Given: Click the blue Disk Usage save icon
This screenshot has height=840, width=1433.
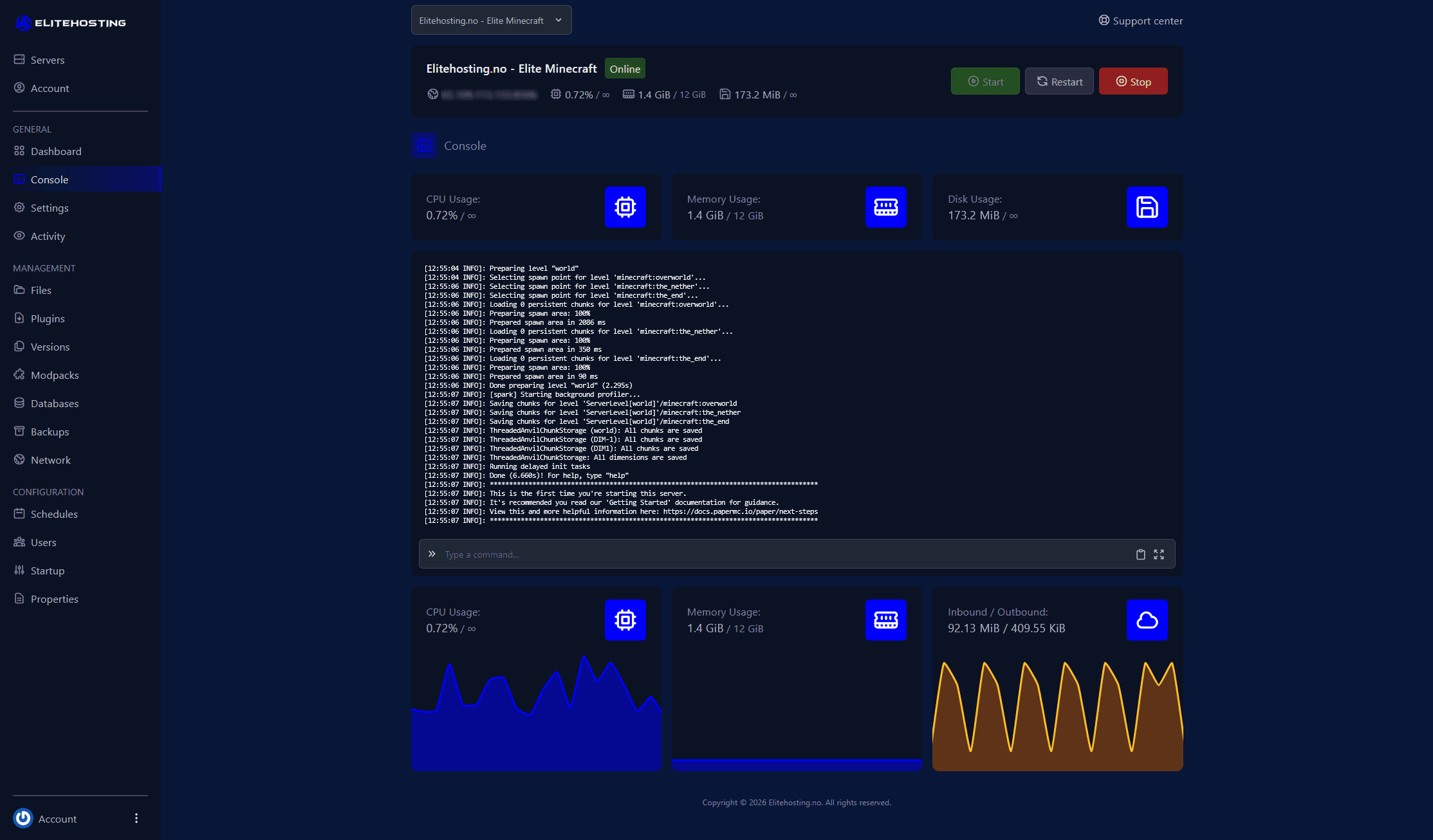Looking at the screenshot, I should [x=1147, y=207].
